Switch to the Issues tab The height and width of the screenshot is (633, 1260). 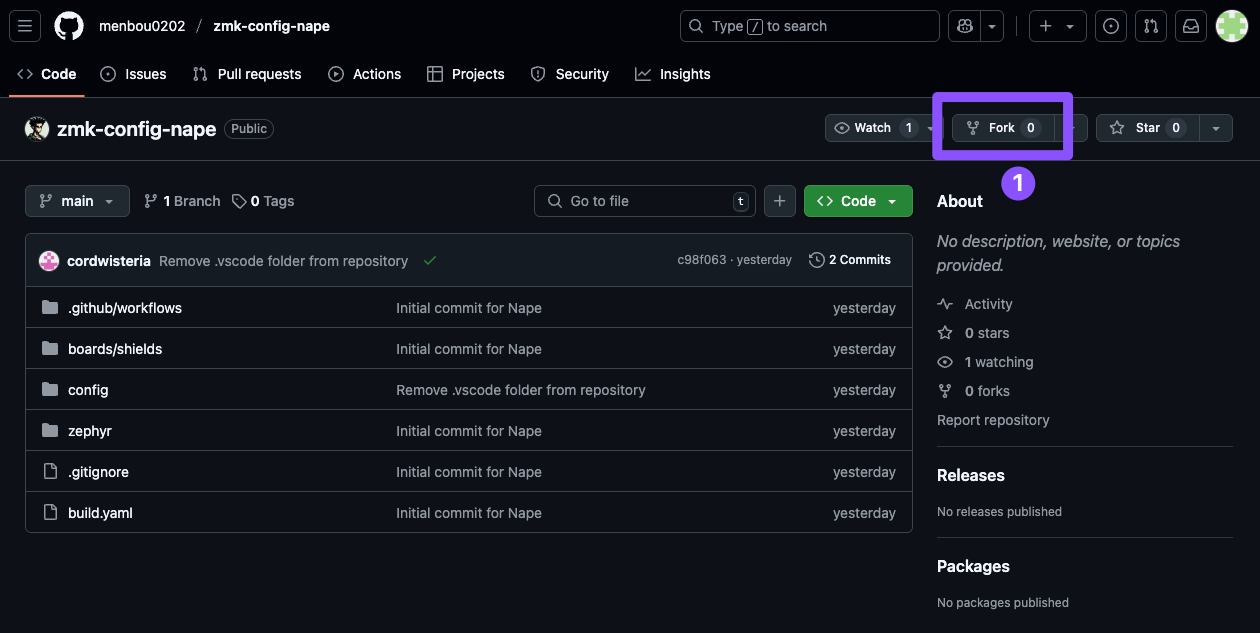[134, 74]
